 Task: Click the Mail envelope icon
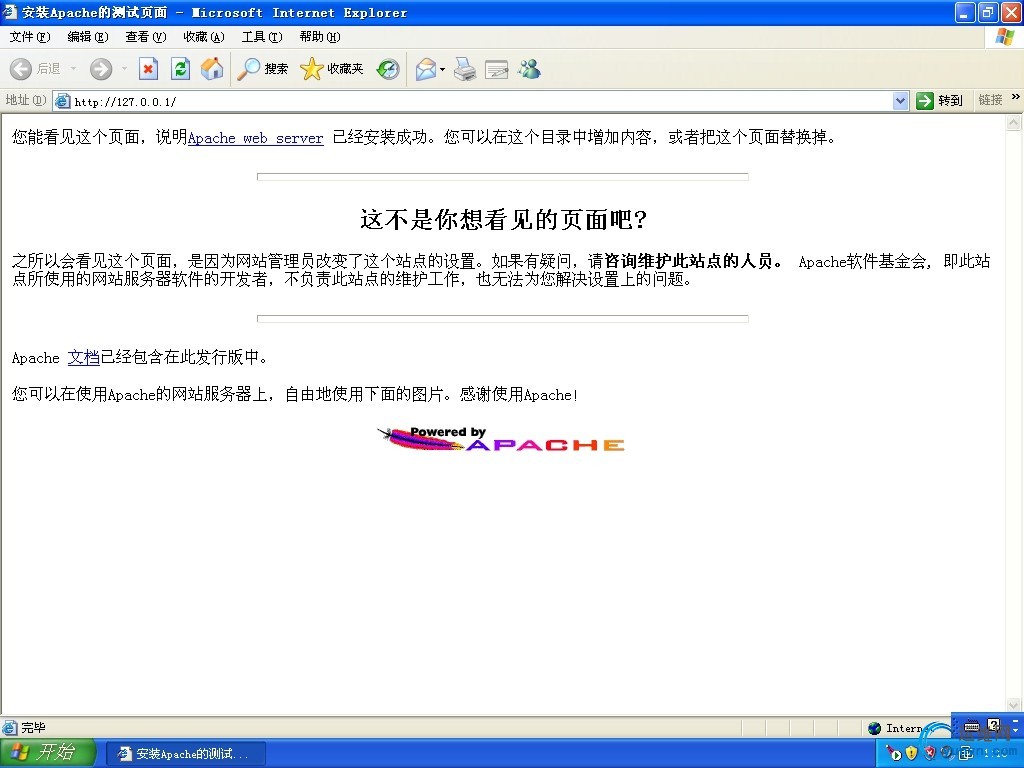point(426,69)
